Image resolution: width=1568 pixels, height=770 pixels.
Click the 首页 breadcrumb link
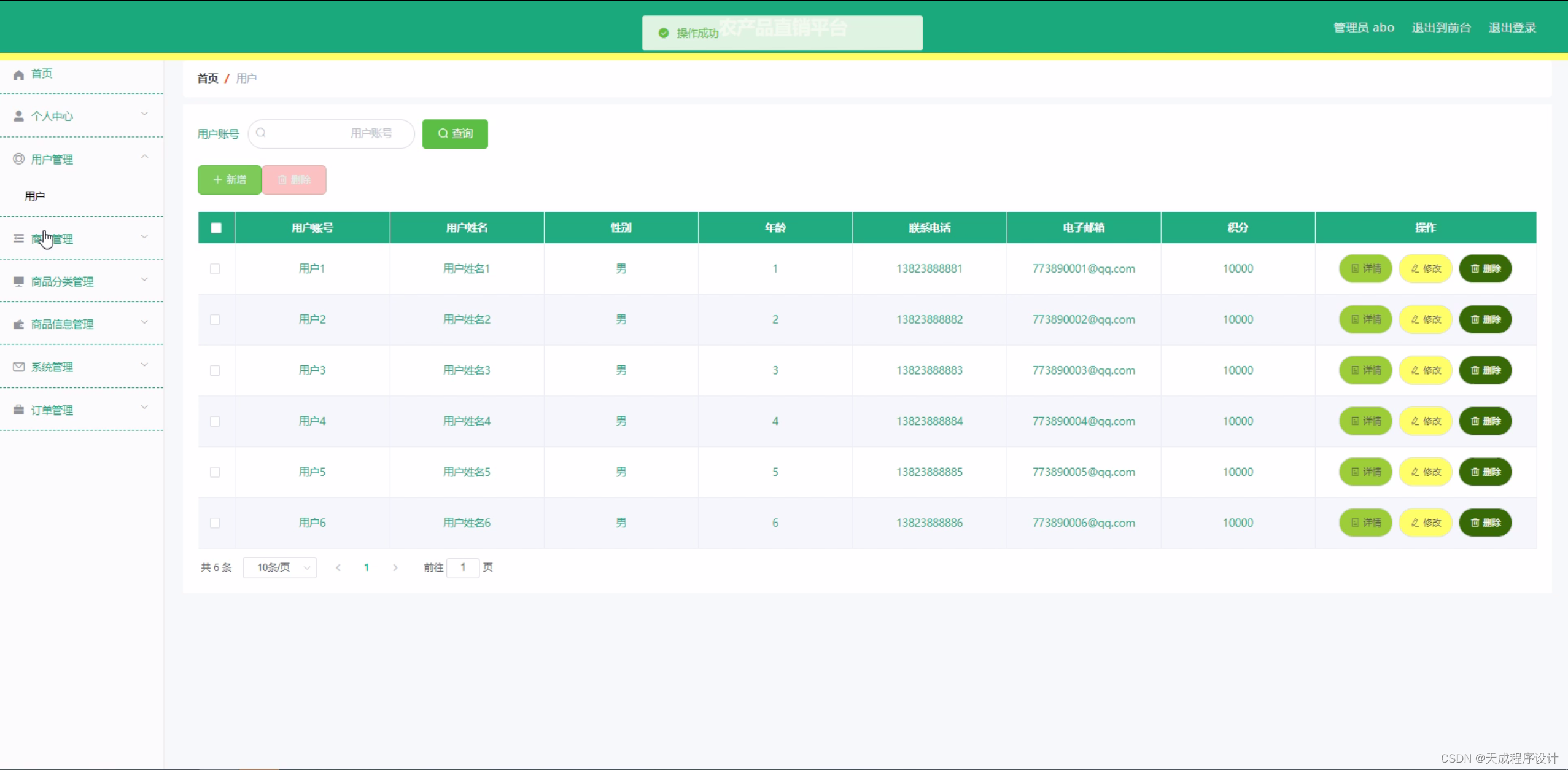coord(208,79)
